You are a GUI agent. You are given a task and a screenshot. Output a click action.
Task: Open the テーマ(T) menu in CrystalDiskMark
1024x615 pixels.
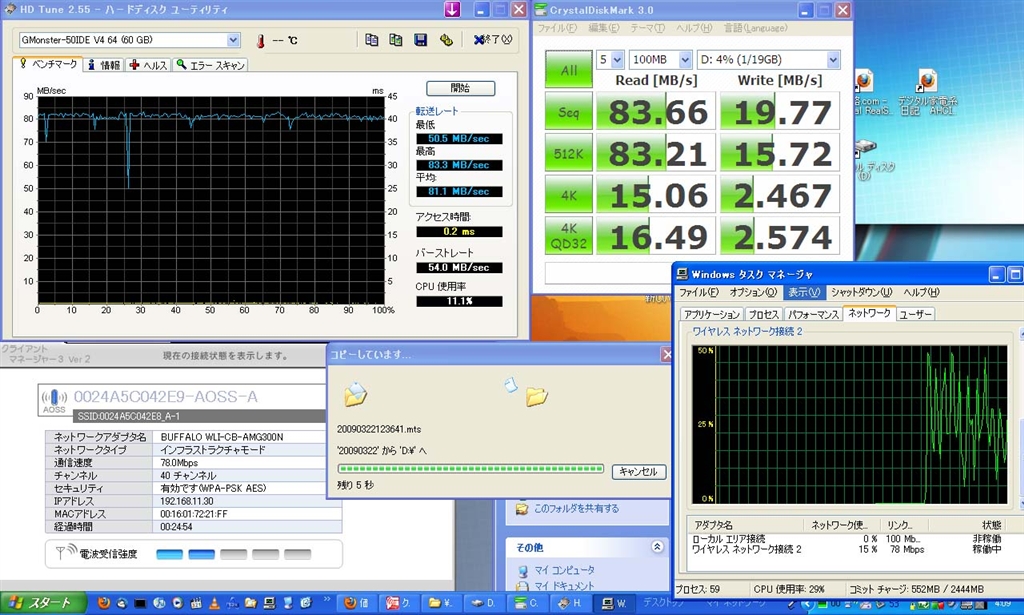click(648, 28)
